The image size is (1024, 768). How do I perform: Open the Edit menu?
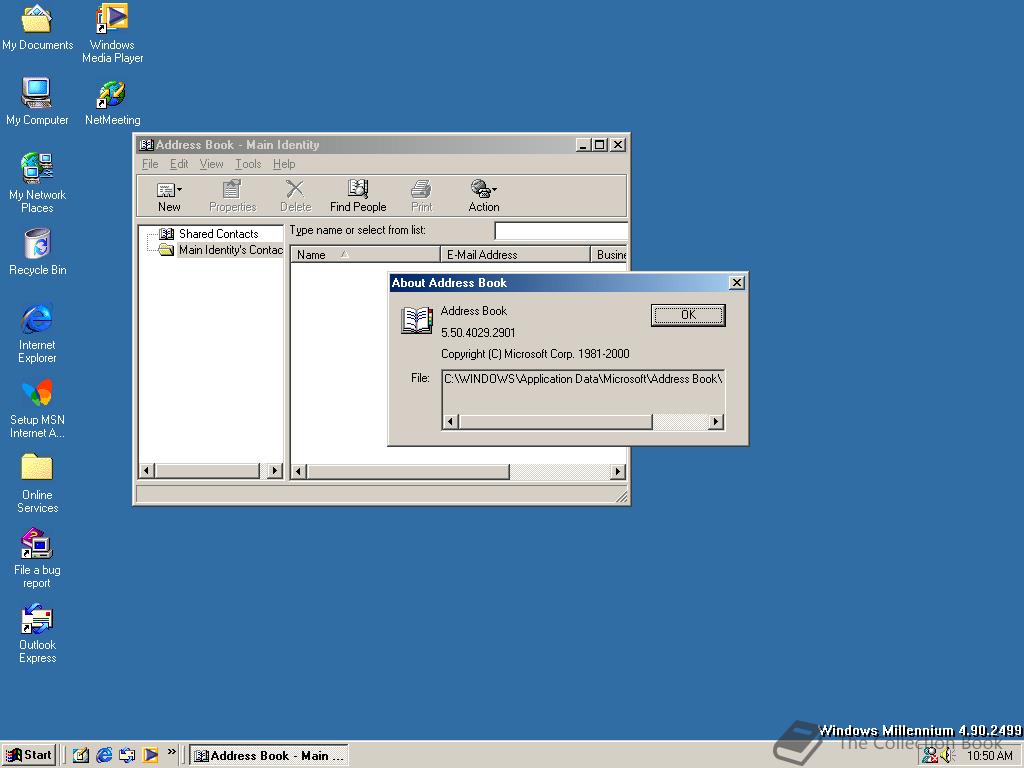(x=179, y=164)
